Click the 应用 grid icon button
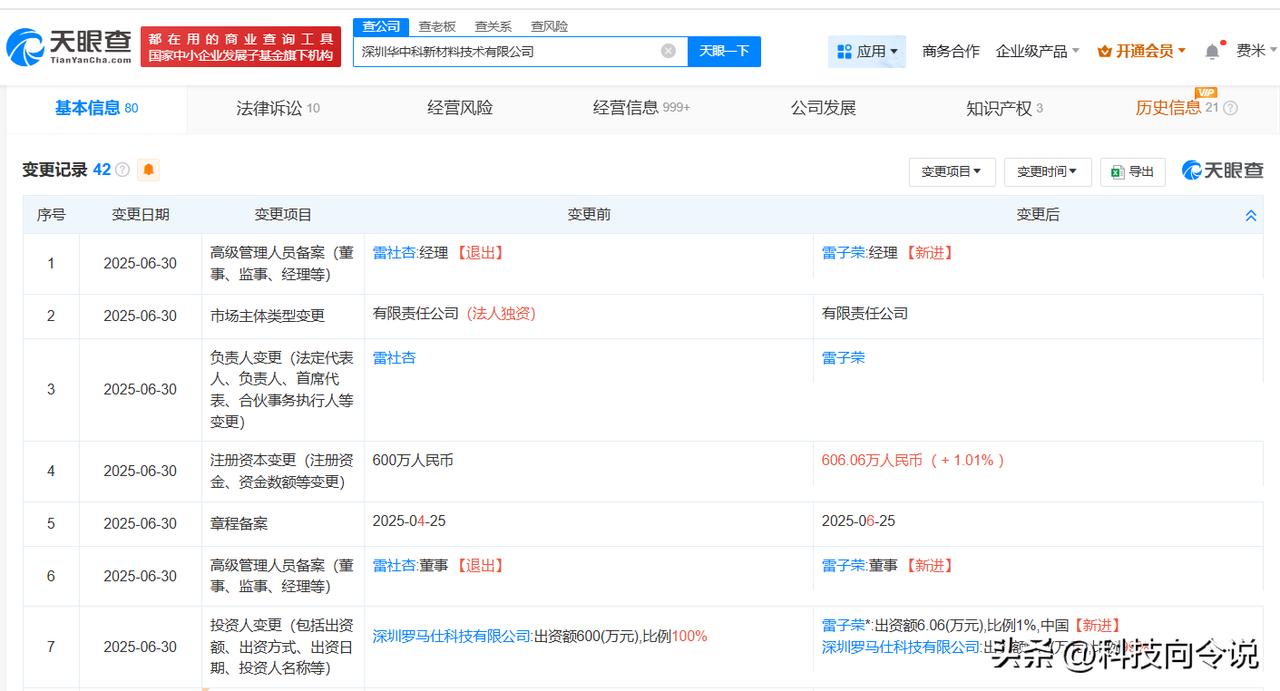 (867, 51)
